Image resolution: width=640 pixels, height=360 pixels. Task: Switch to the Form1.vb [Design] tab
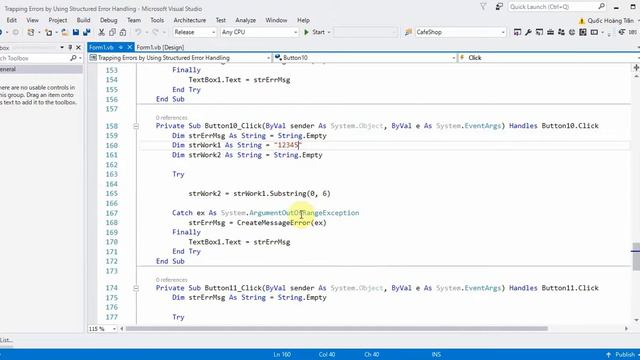click(160, 47)
